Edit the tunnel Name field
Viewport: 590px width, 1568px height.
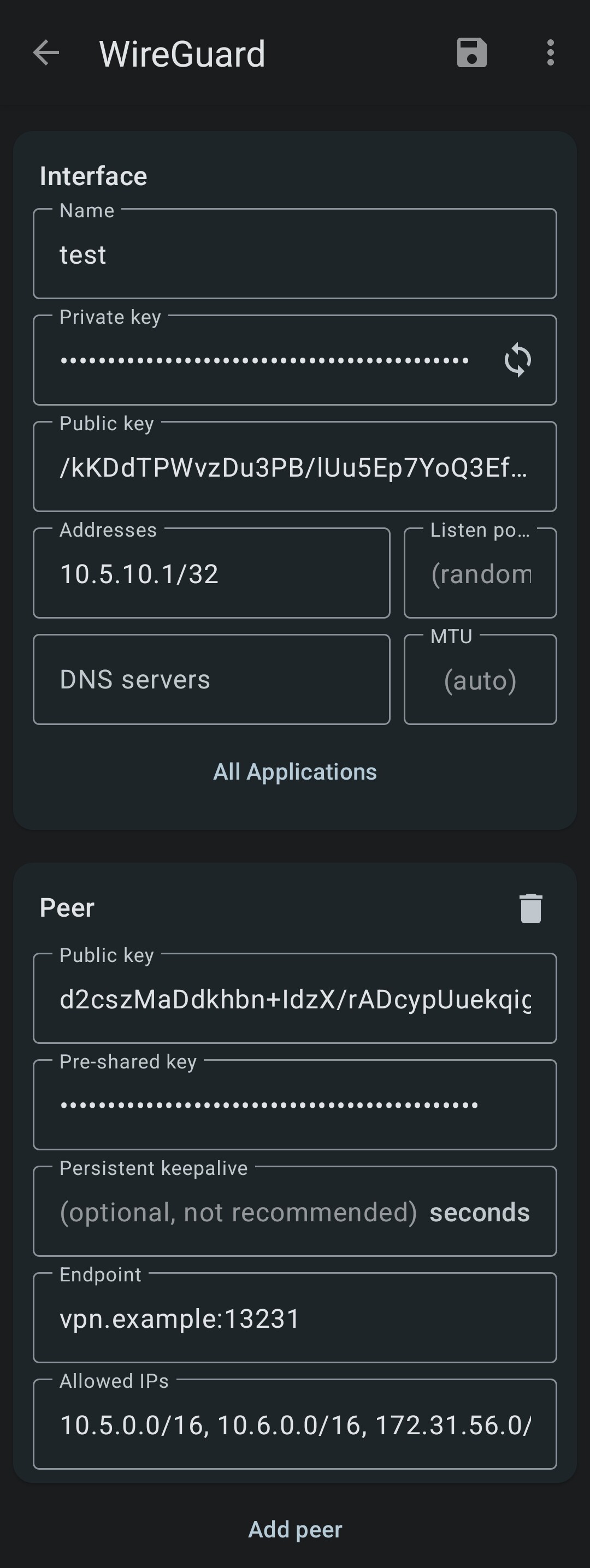click(244, 254)
